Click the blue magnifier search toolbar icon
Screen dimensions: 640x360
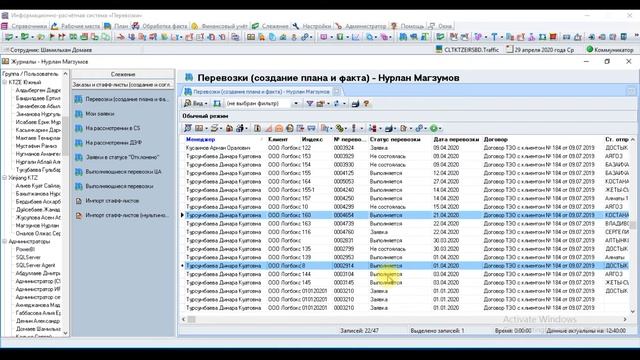click(369, 37)
